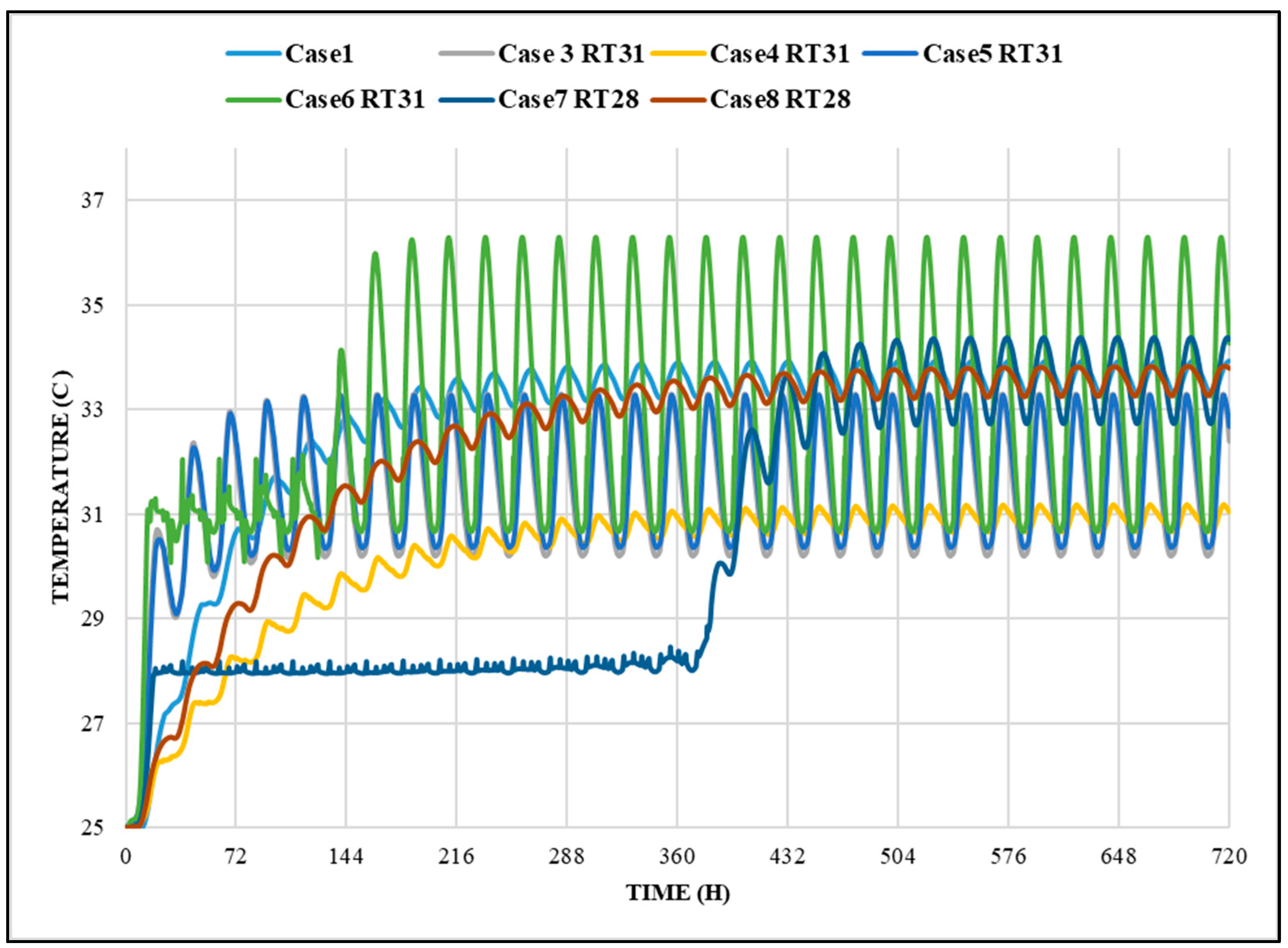Viewport: 1288px width, 948px height.
Task: Click the Case4 RT31 yellow legend swatch
Action: click(678, 54)
